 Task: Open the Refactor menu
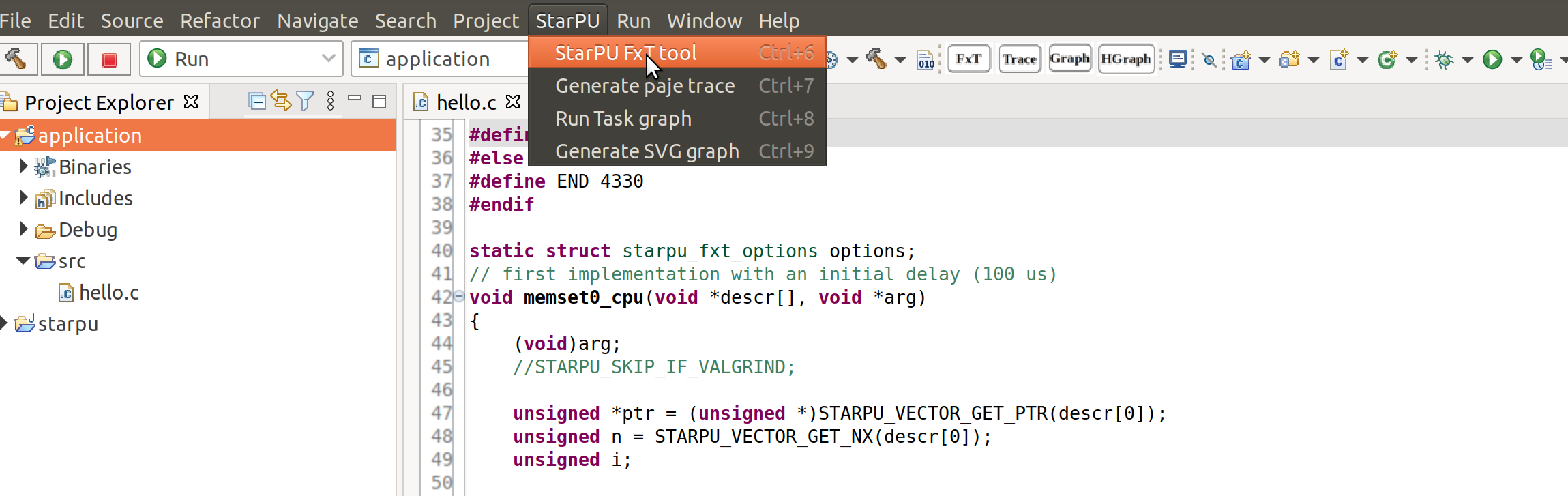(x=220, y=20)
